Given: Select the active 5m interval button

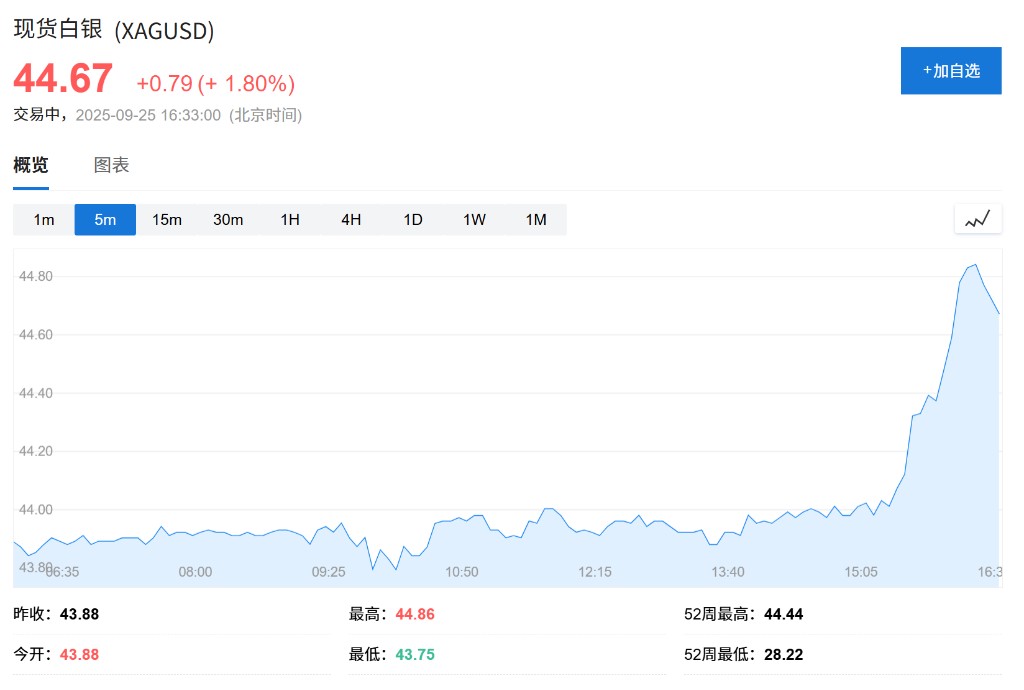Looking at the screenshot, I should [105, 220].
